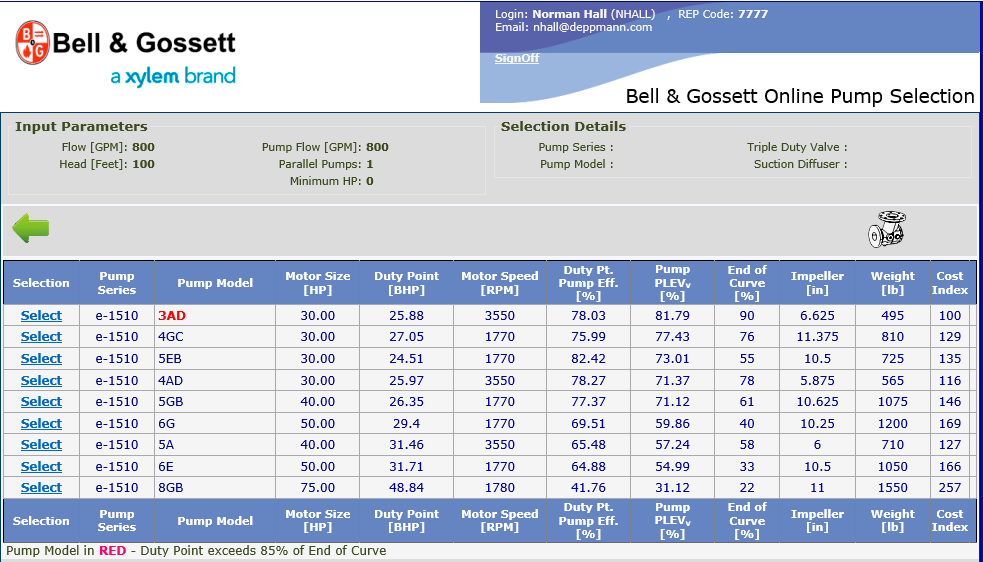This screenshot has width=983, height=562.
Task: Select the 5EB pump row
Action: coord(41,359)
